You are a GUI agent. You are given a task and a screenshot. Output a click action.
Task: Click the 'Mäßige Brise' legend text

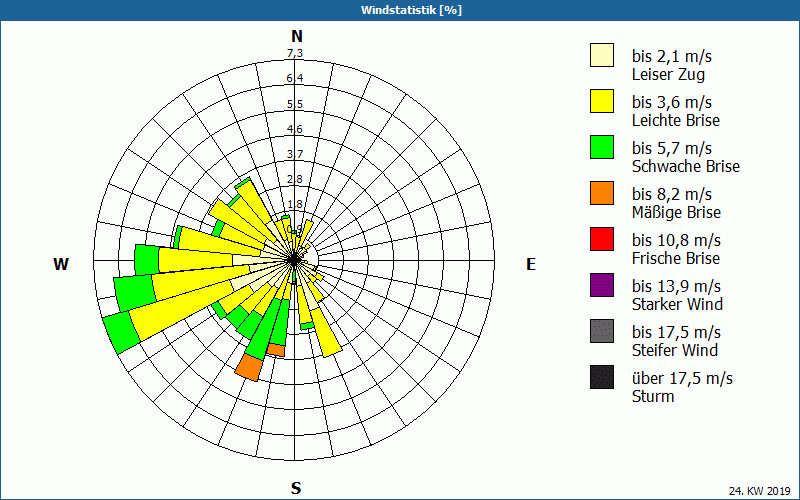[677, 212]
